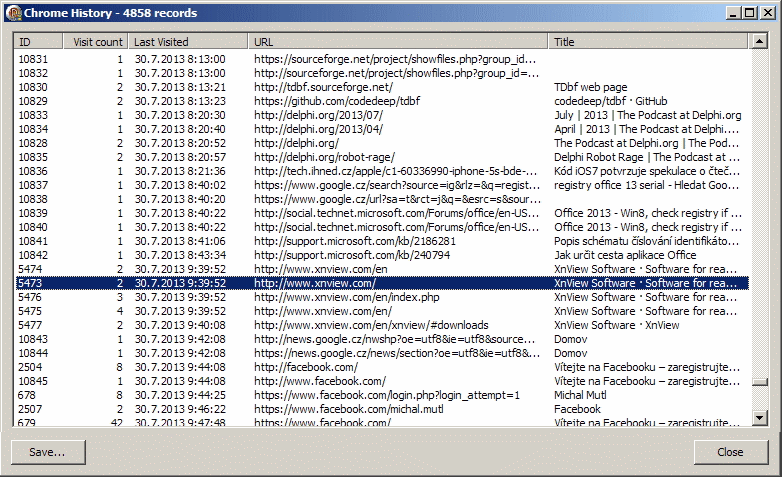Sort by the URL column header
Viewport: 782px width, 477px height.
pyautogui.click(x=398, y=42)
